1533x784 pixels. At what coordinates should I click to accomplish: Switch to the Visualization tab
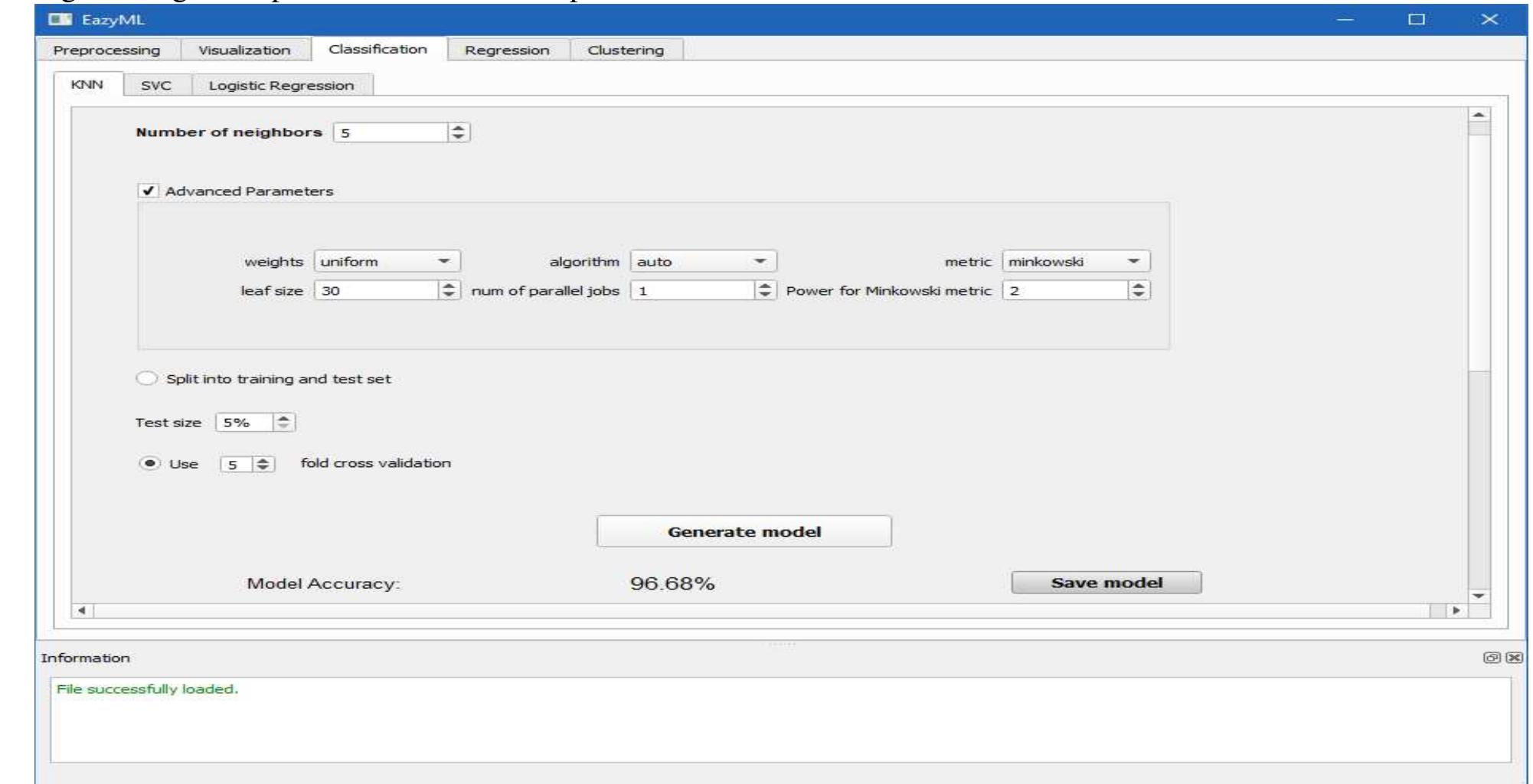coord(244,50)
